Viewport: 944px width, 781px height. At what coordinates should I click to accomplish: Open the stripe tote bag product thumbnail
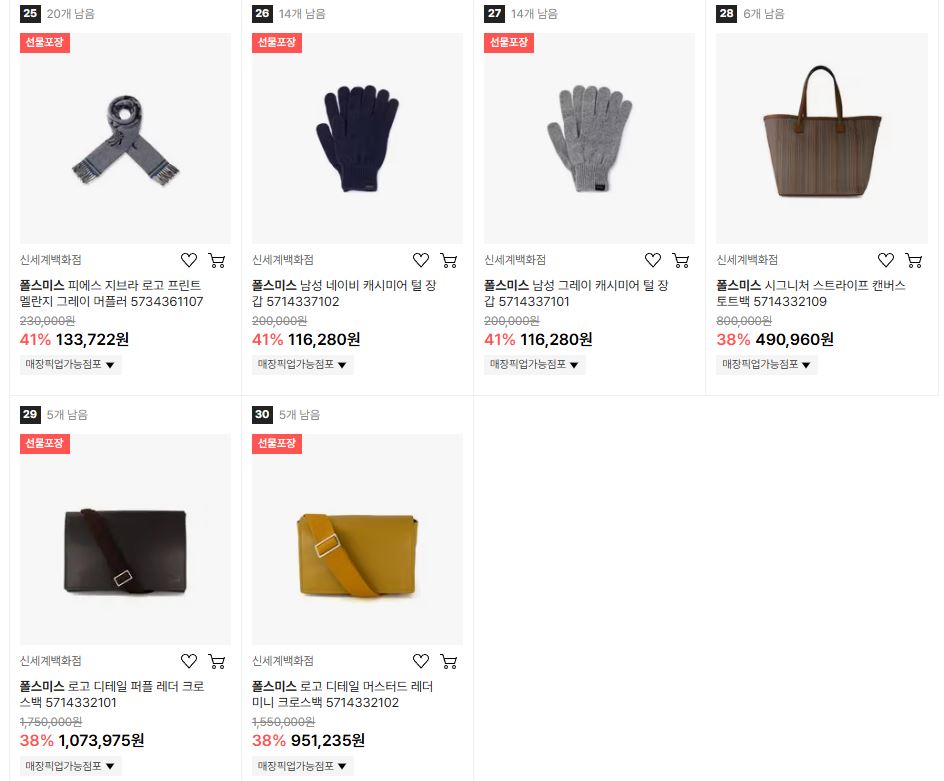(822, 138)
